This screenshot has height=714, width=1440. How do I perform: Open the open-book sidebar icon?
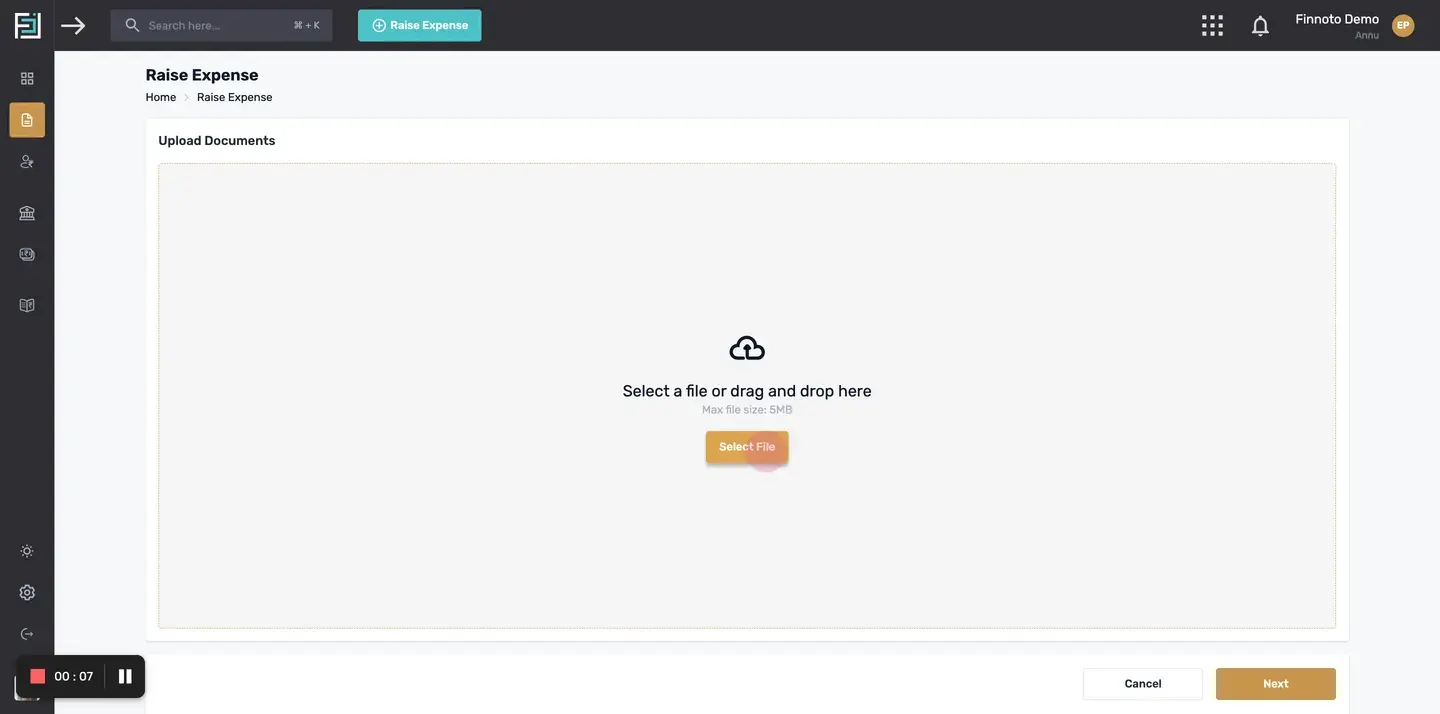pos(27,305)
